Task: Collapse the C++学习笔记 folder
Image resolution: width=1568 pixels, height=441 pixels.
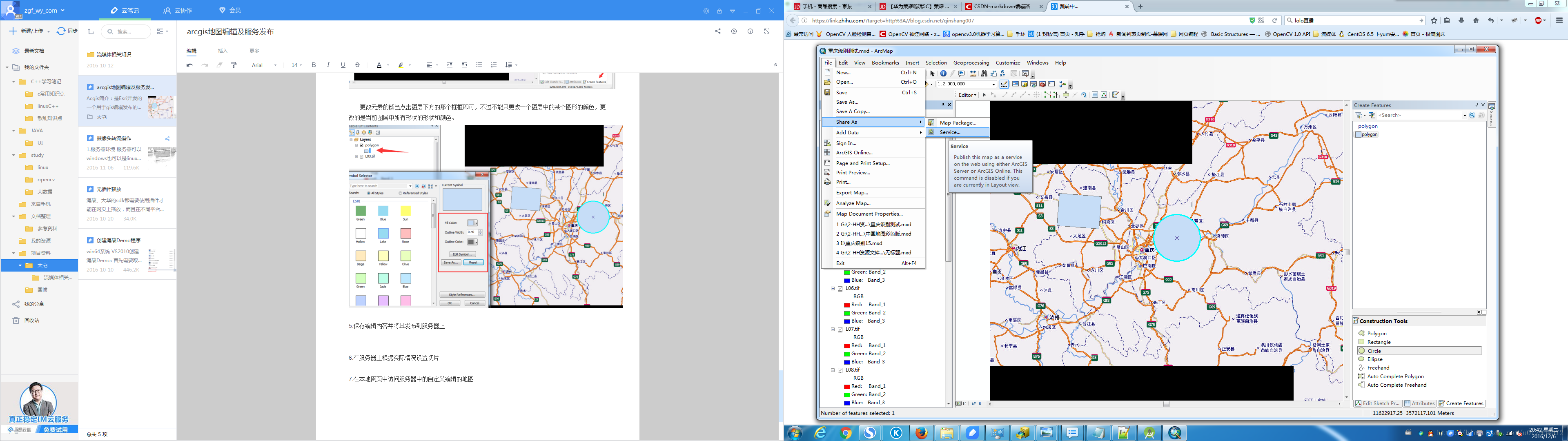Action: 13,82
